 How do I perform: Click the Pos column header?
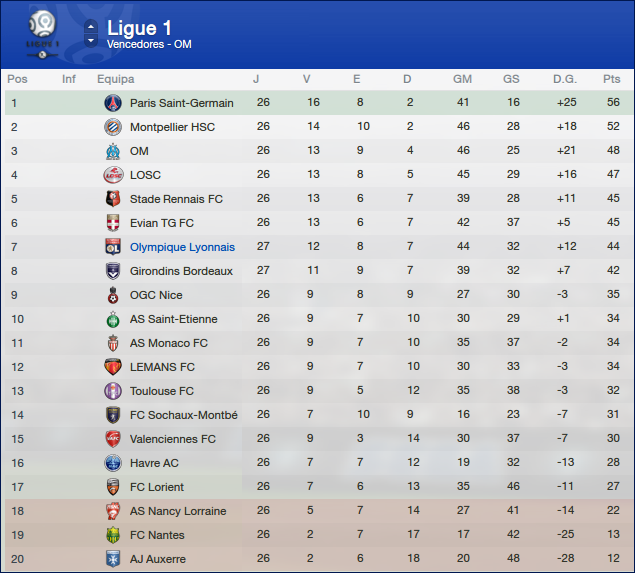tap(17, 79)
